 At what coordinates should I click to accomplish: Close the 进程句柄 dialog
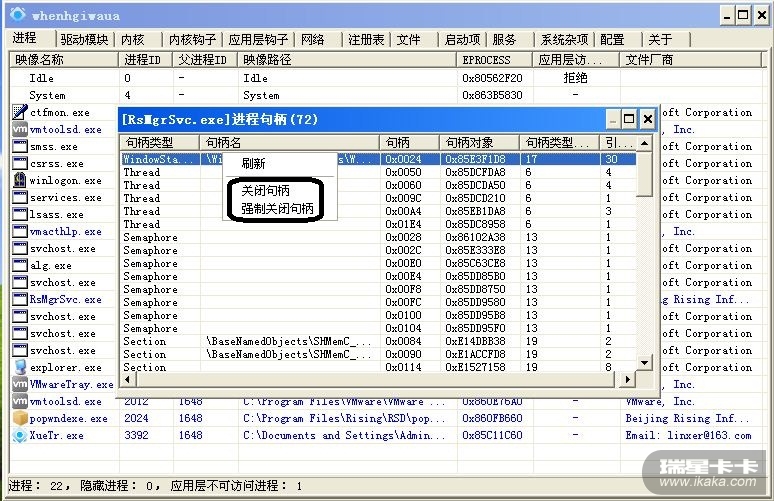(648, 119)
